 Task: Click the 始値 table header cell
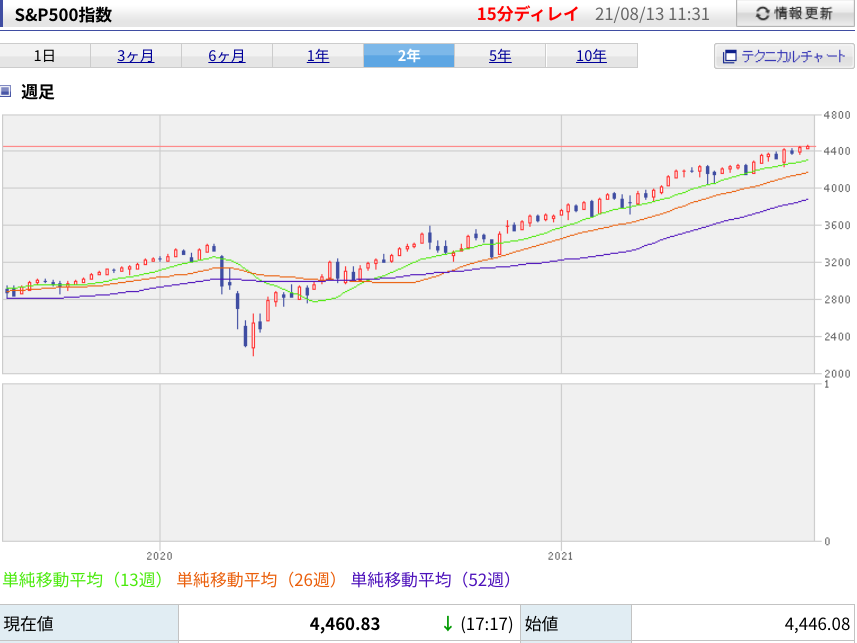pyautogui.click(x=577, y=623)
